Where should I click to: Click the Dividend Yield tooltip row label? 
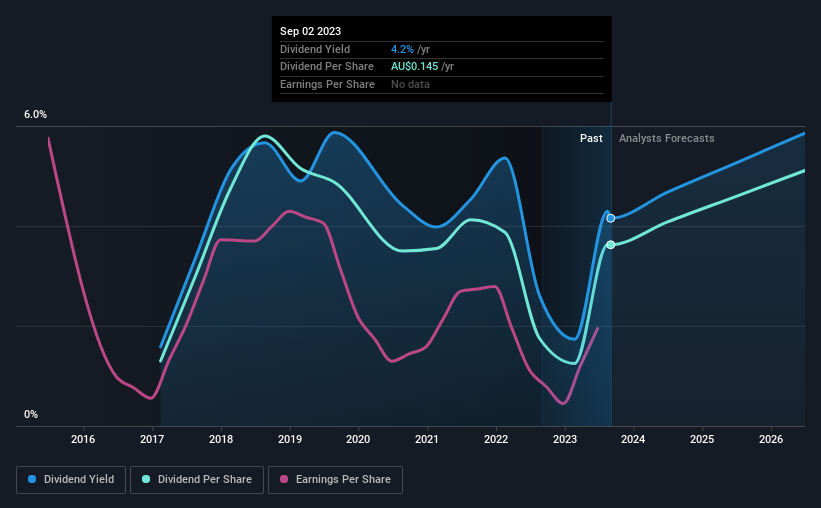pos(315,49)
